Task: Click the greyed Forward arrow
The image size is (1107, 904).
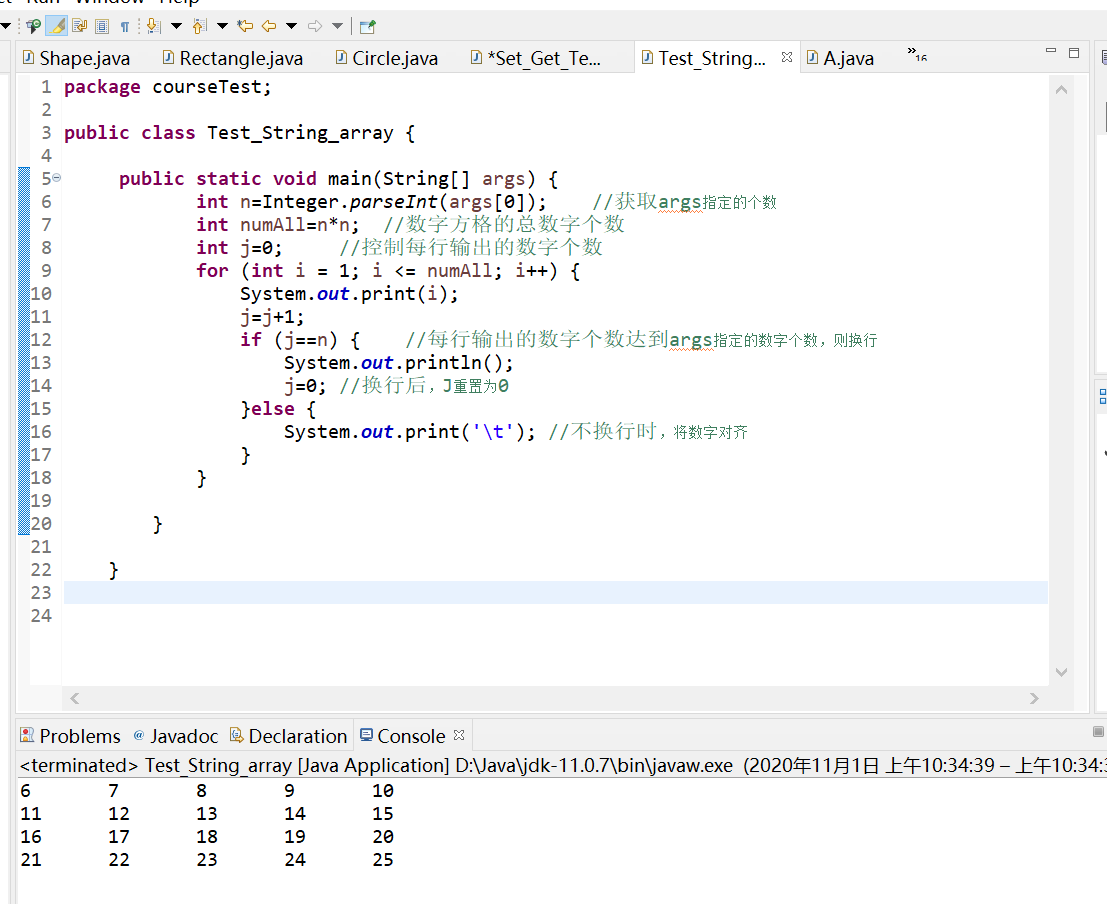Action: (x=315, y=27)
